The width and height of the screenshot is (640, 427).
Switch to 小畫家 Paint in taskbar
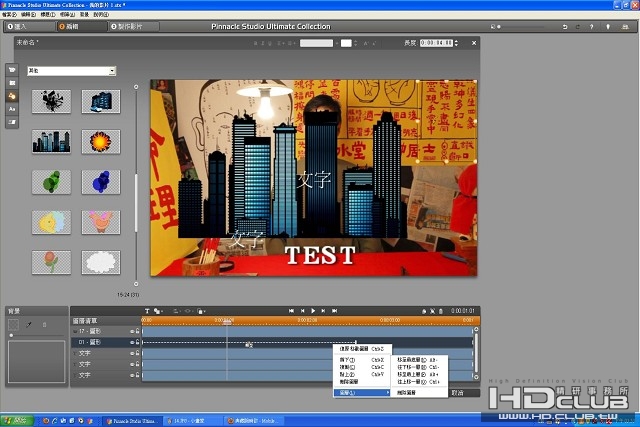click(193, 421)
